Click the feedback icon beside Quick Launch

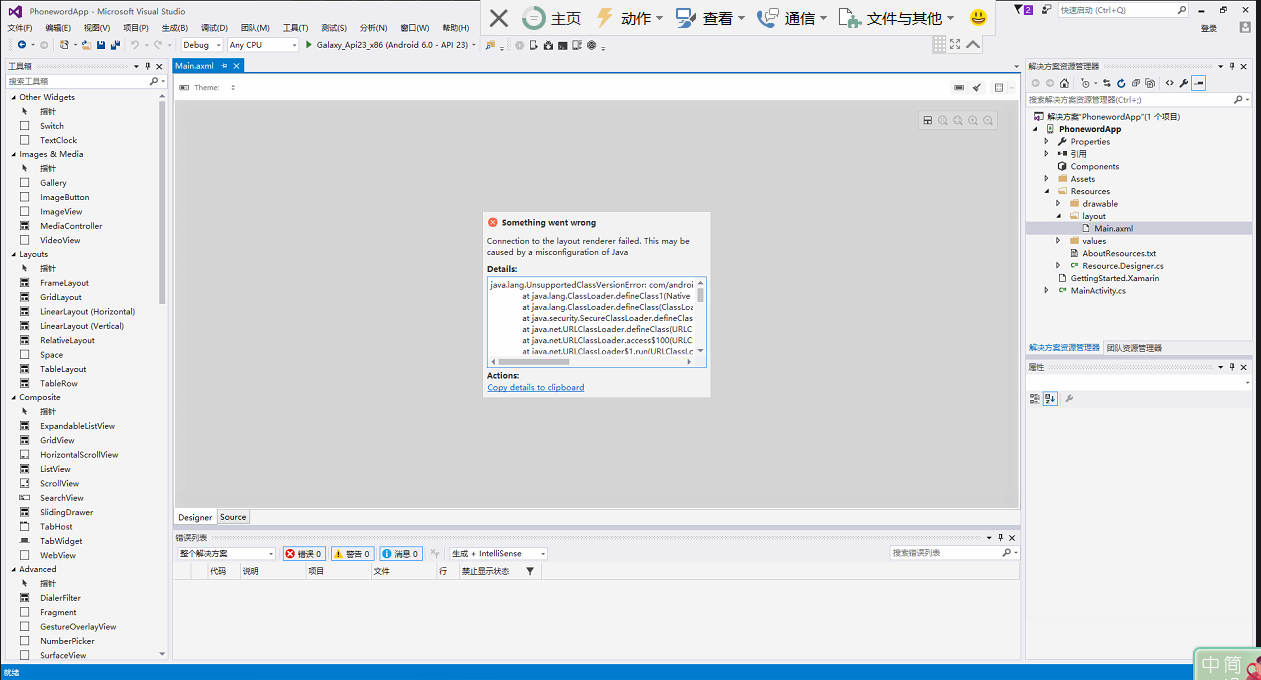[x=1045, y=9]
